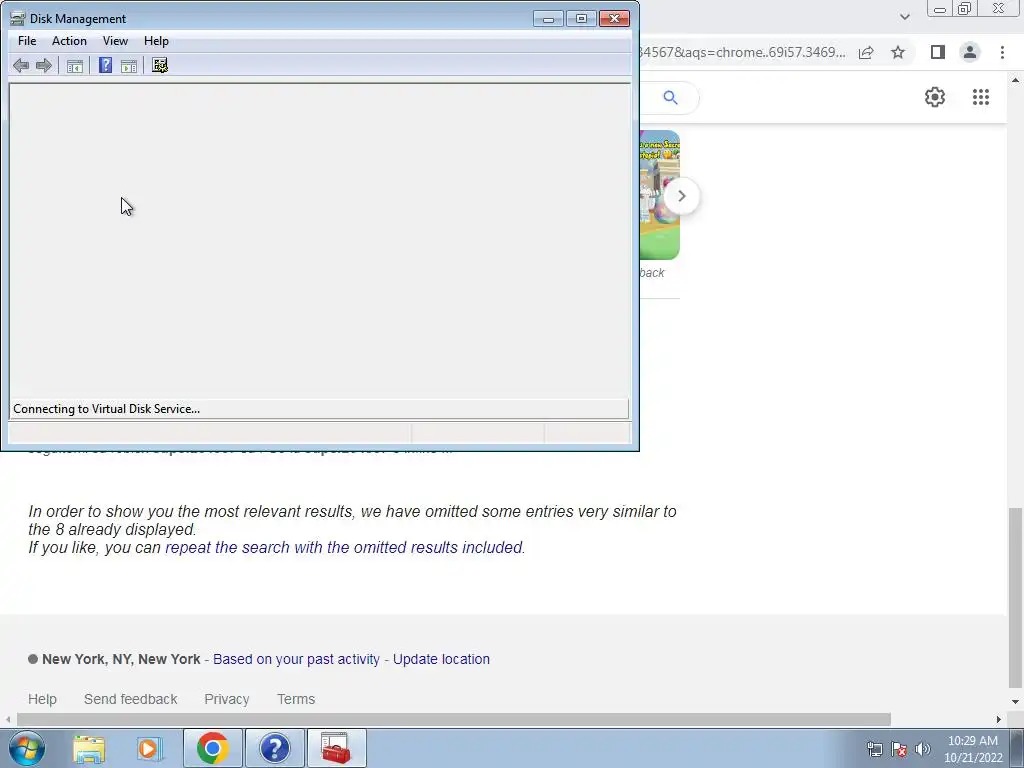Click the scroll up arrow in Chrome
1024x768 pixels.
pyautogui.click(x=1015, y=80)
